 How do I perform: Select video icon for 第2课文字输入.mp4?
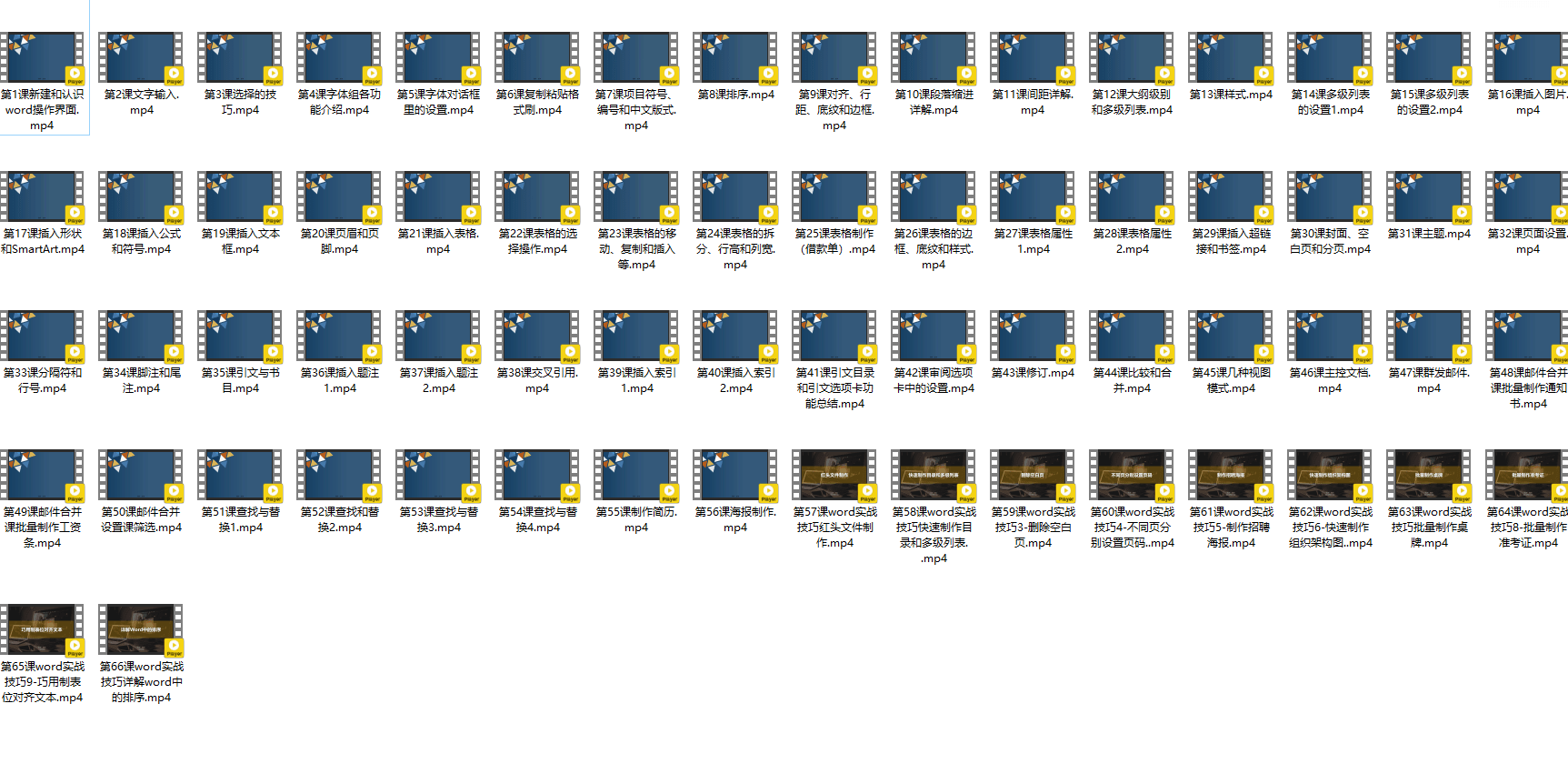click(141, 58)
